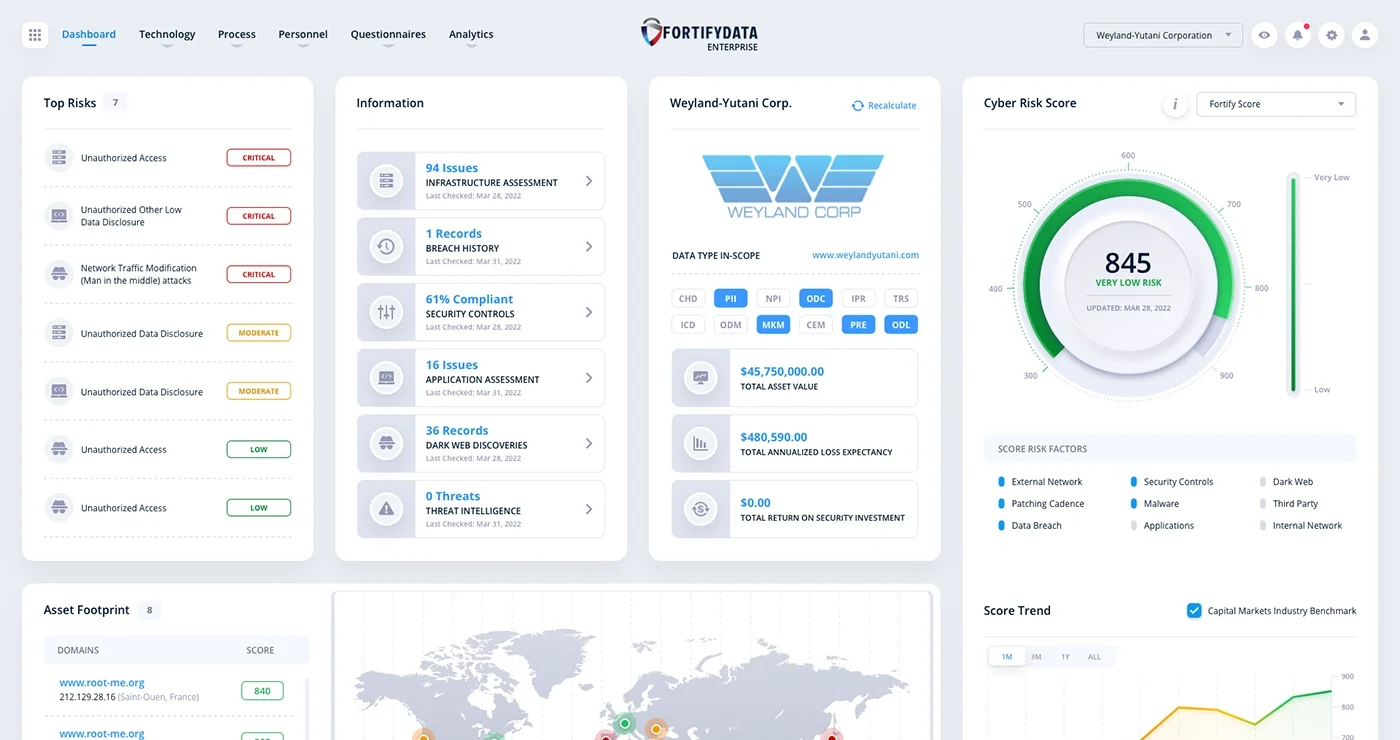1400x740 pixels.
Task: Toggle the PII data type chip
Action: click(730, 298)
